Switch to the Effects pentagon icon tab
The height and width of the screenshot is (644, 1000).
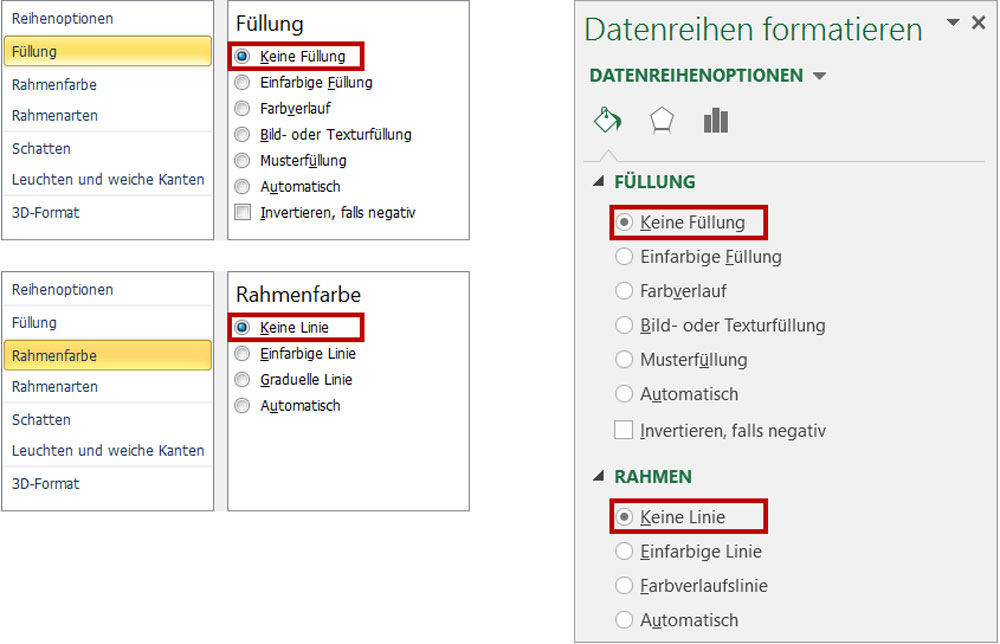tap(661, 121)
